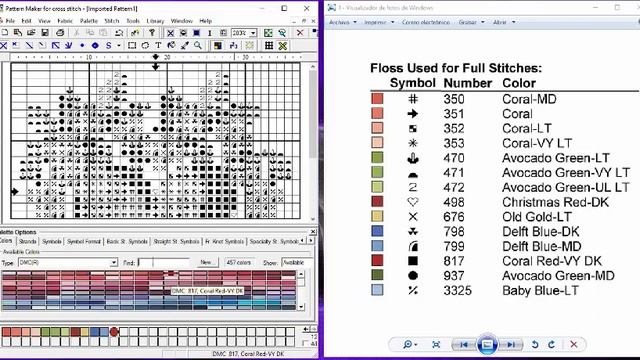Viewport: 640px width, 360px height.
Task: Open the Library menu
Action: [155, 21]
